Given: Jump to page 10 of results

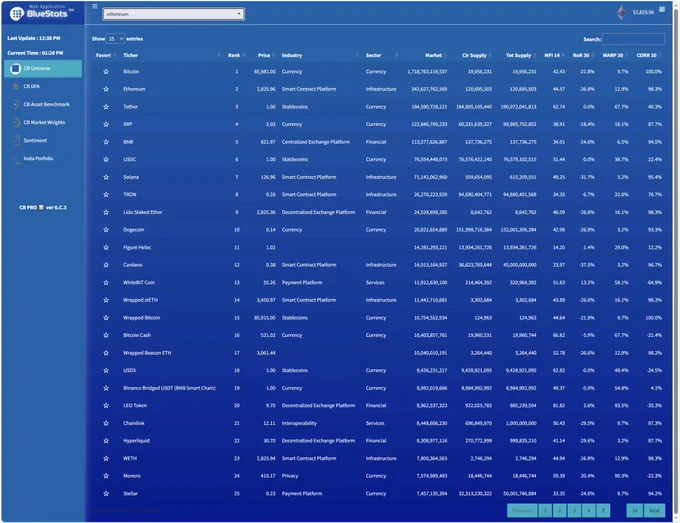Looking at the screenshot, I should 634,510.
